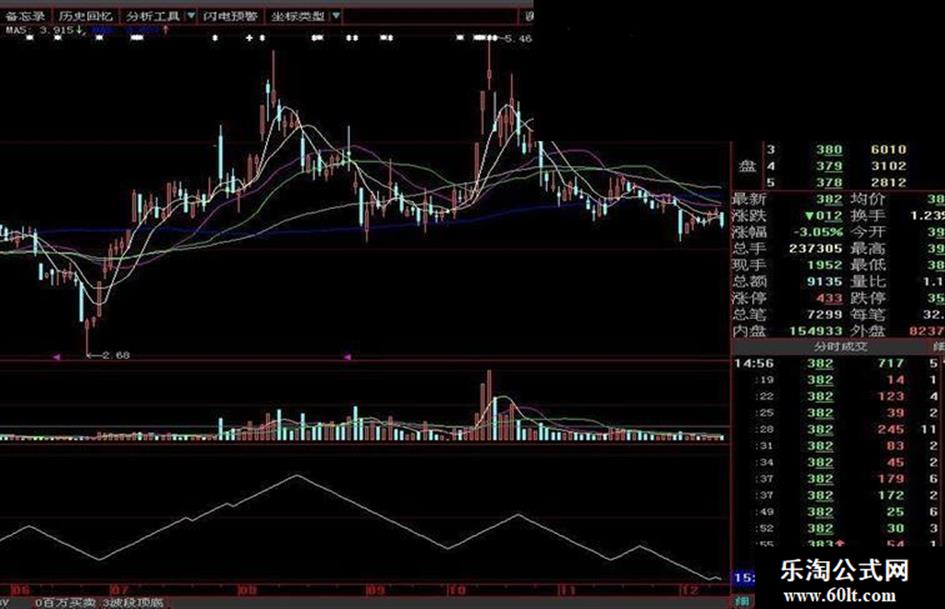Click the blue 15: time box icon
This screenshot has width=945, height=609.
tap(744, 578)
